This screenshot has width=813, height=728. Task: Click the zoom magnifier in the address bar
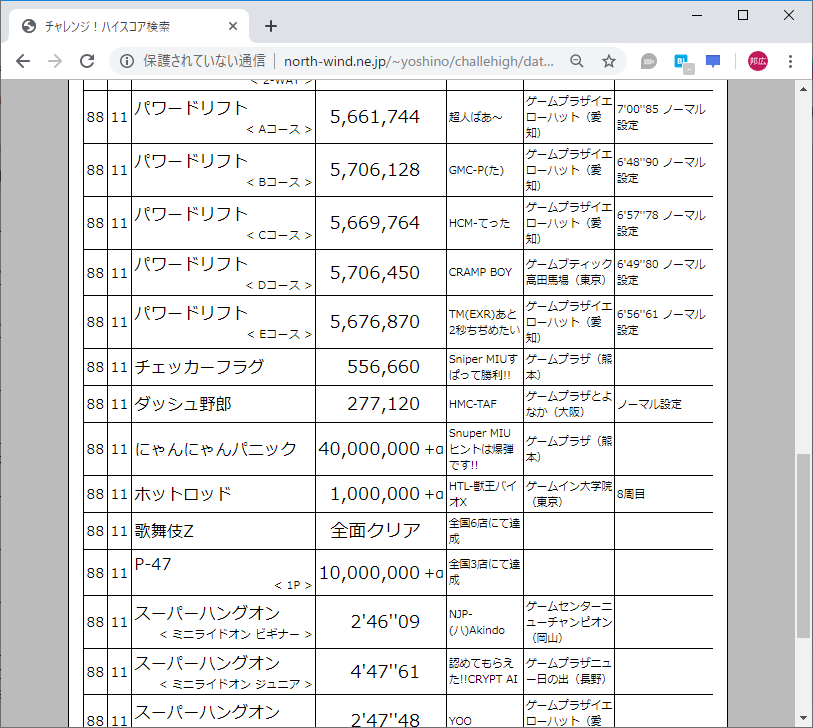click(x=577, y=61)
